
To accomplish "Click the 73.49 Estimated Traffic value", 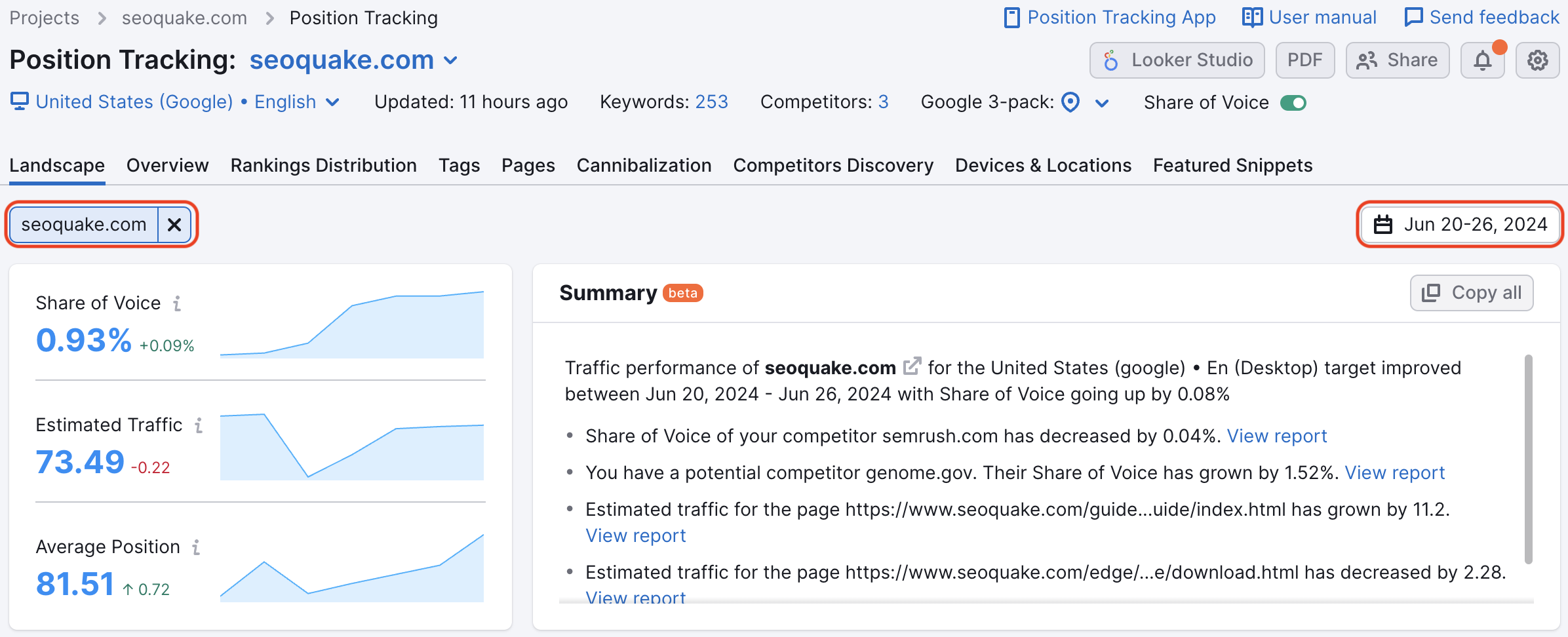I will (80, 462).
